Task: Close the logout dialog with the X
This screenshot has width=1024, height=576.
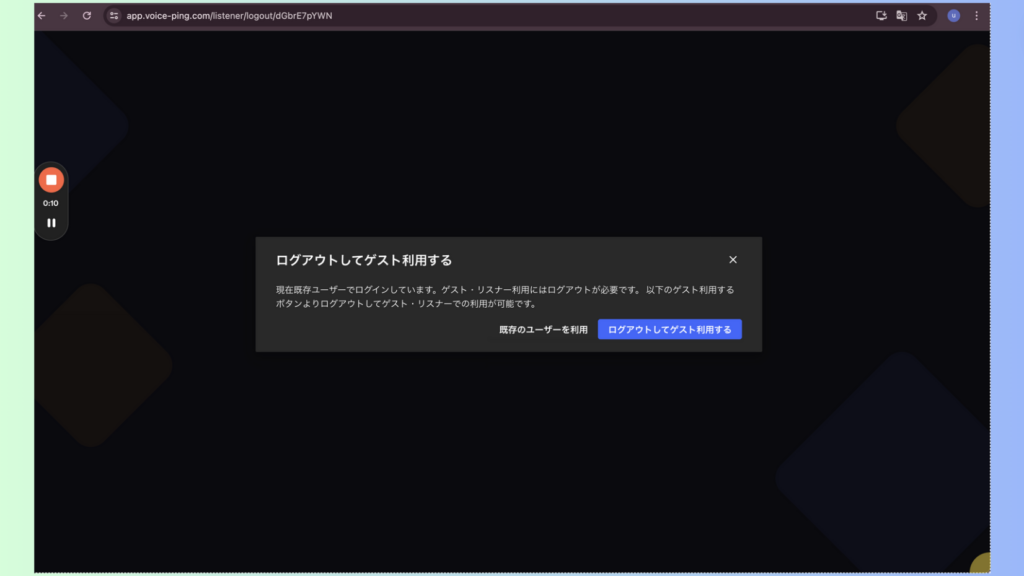Action: [x=733, y=259]
